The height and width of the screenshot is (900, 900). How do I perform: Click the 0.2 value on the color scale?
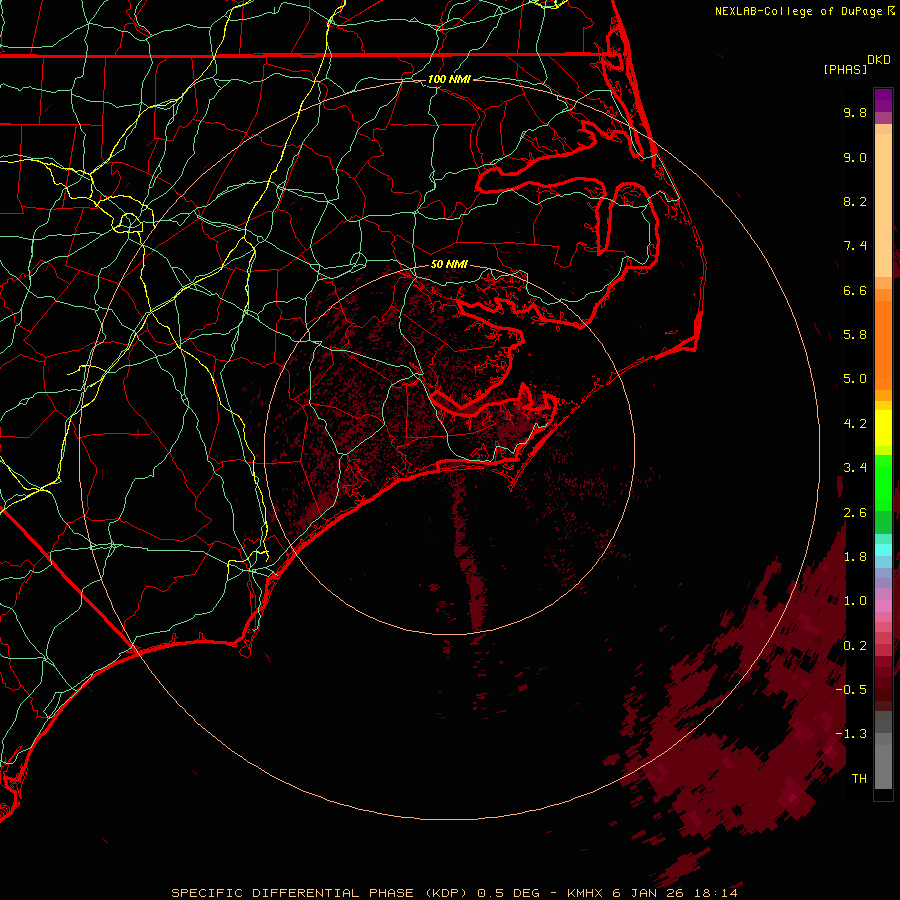tap(855, 646)
